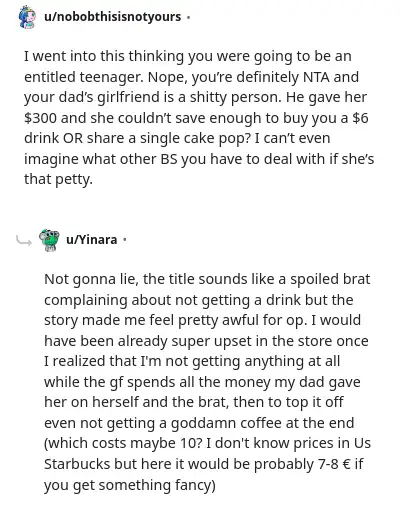This screenshot has height=520, width=400.
Task: Click the reply thread arrow icon
Action: click(x=24, y=241)
